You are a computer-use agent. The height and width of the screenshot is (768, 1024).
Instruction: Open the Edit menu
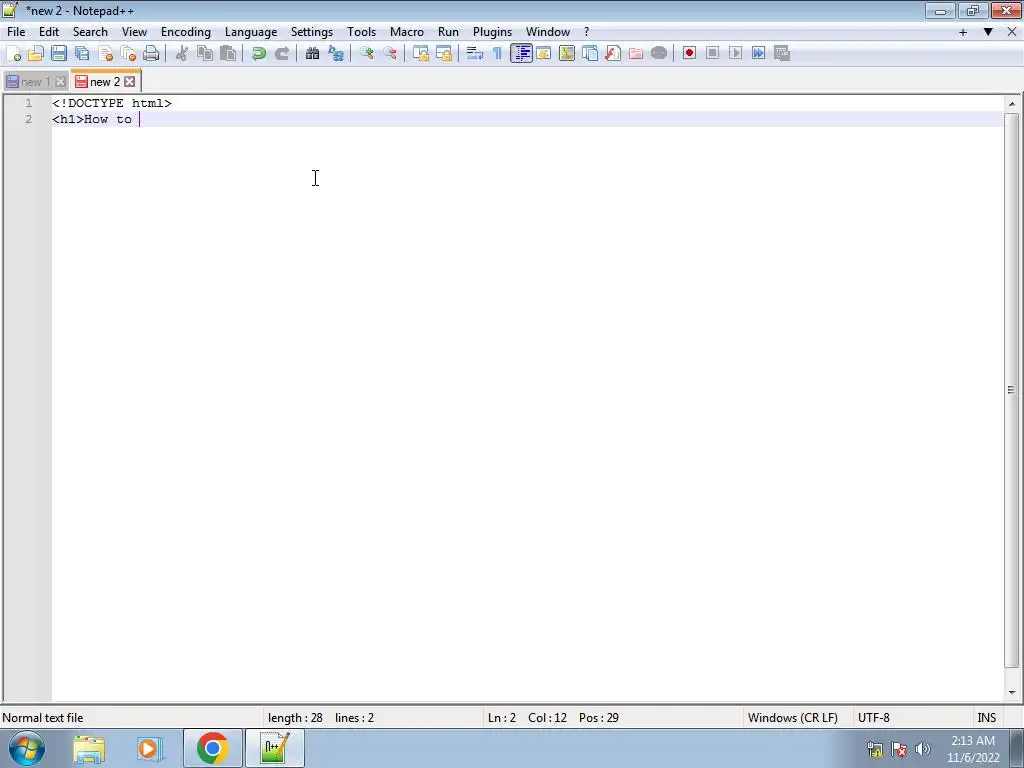[49, 32]
